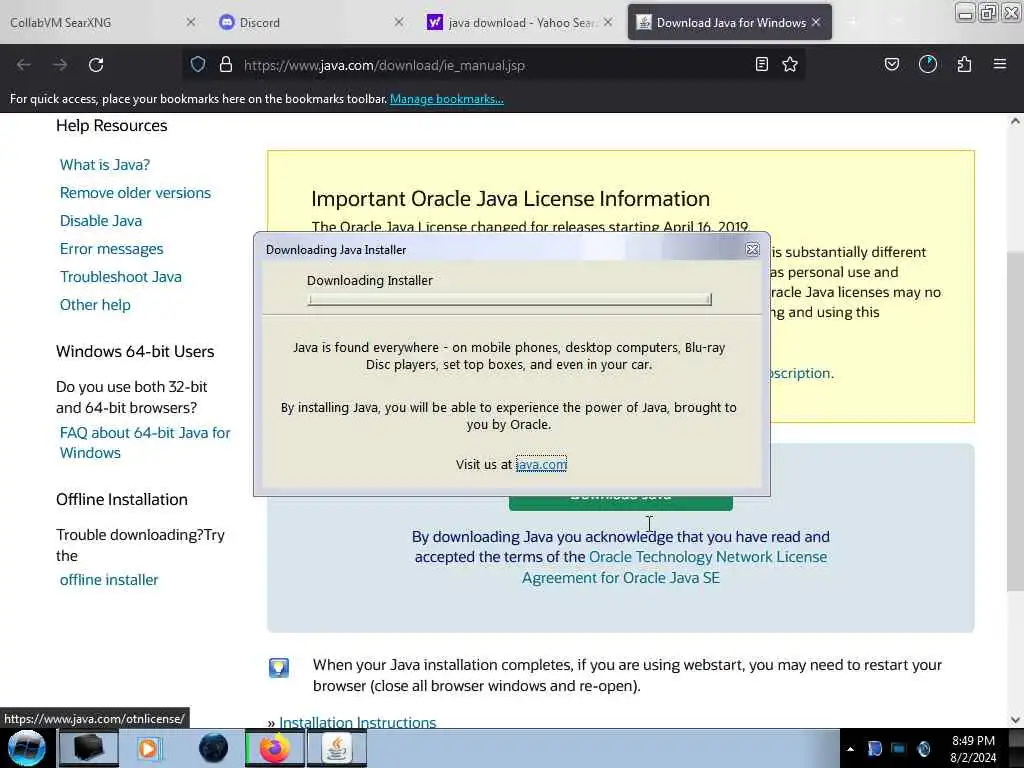Click the Downloading Installer progress bar
Viewport: 1024px width, 768px height.
coord(509,300)
